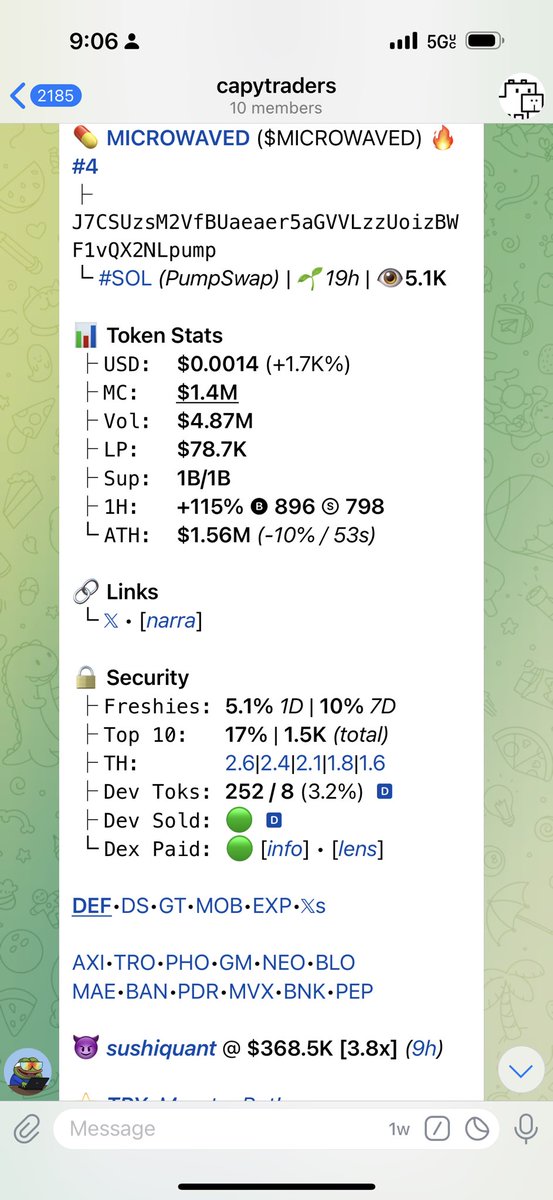
Task: Open the X link under Links
Action: [110, 621]
